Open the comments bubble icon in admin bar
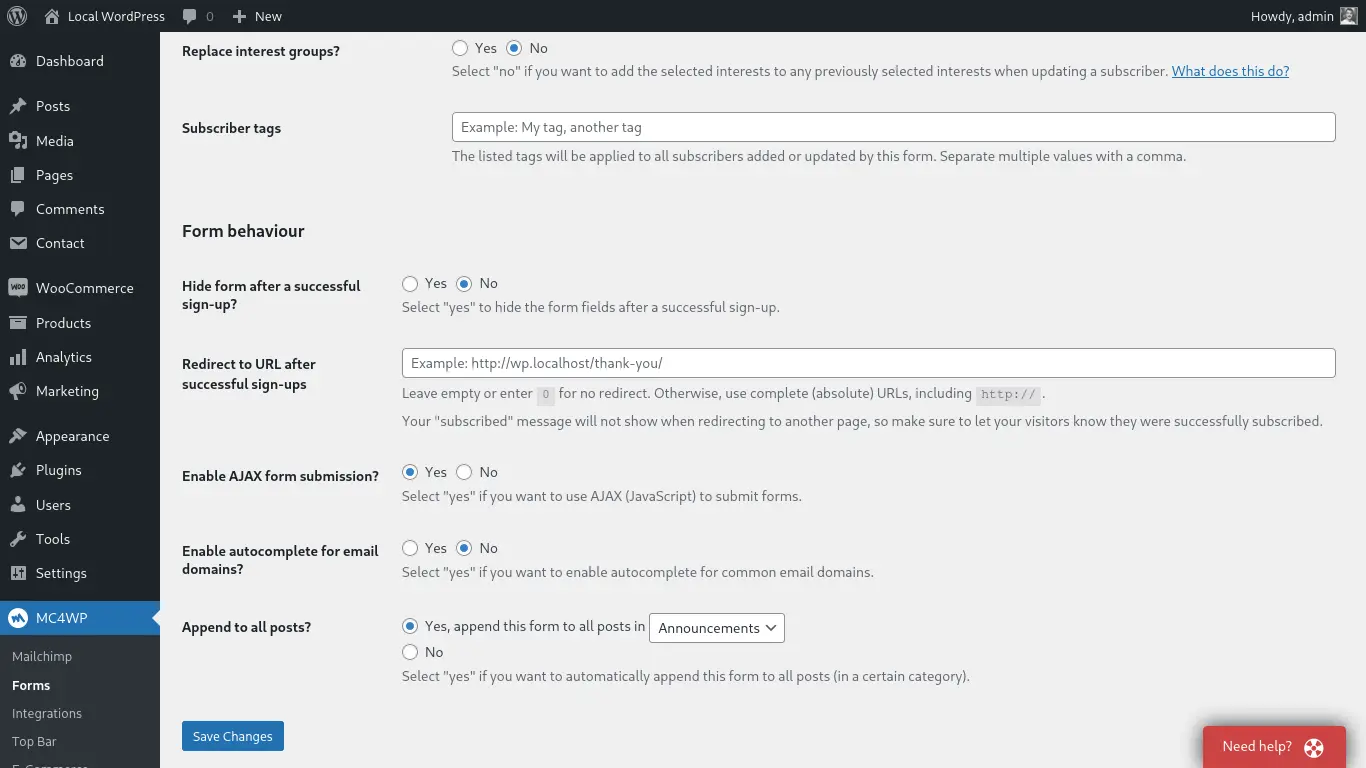Viewport: 1366px width, 768px height. coord(190,17)
